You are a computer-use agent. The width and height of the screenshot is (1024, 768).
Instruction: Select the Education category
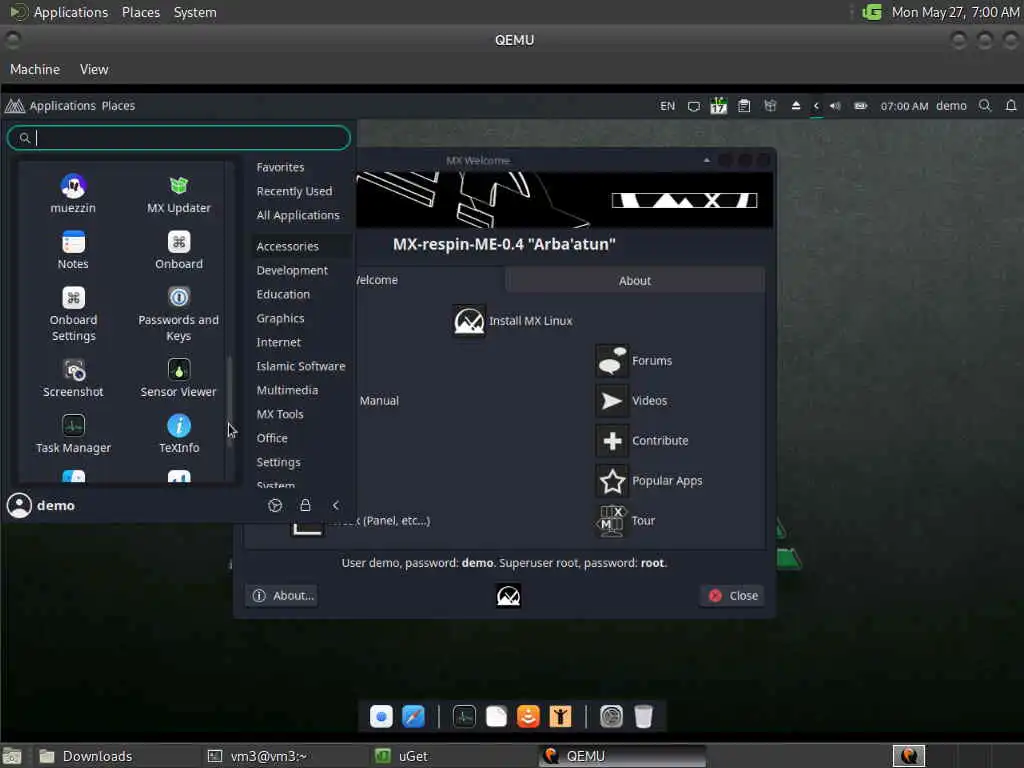(283, 295)
